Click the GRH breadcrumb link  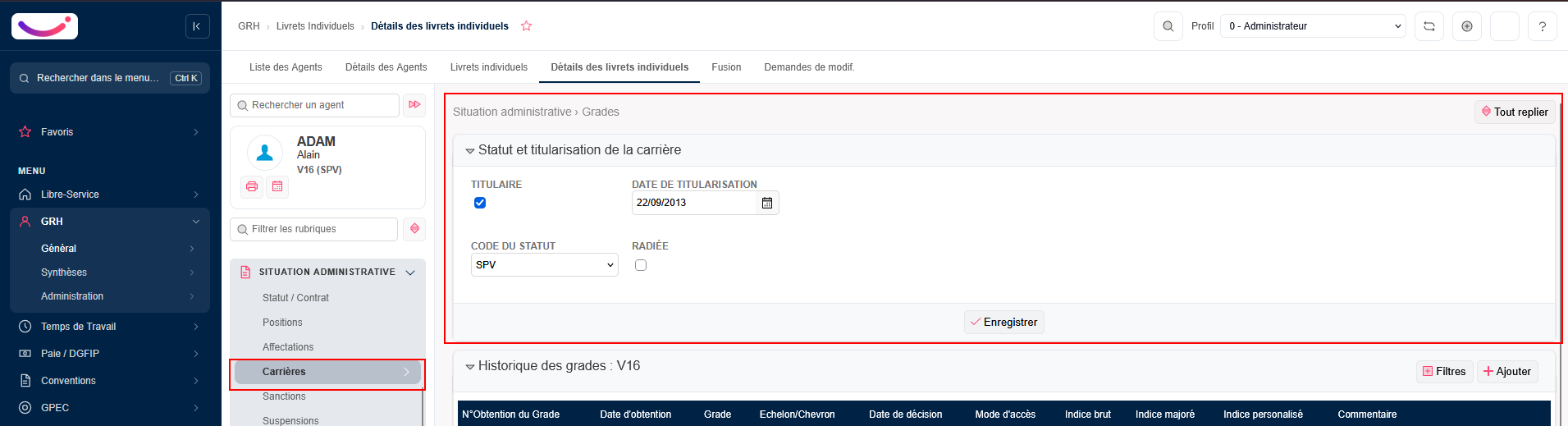[249, 26]
